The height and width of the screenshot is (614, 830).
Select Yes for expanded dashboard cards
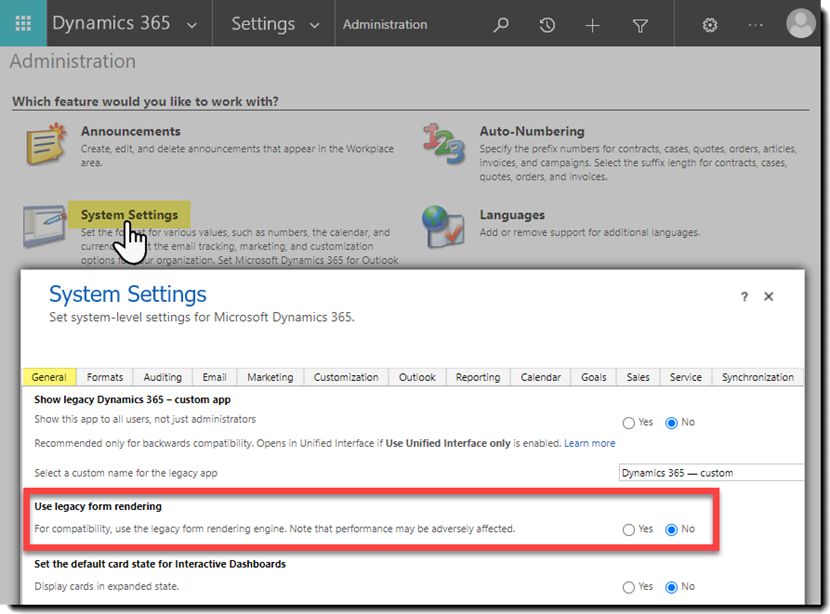click(628, 588)
